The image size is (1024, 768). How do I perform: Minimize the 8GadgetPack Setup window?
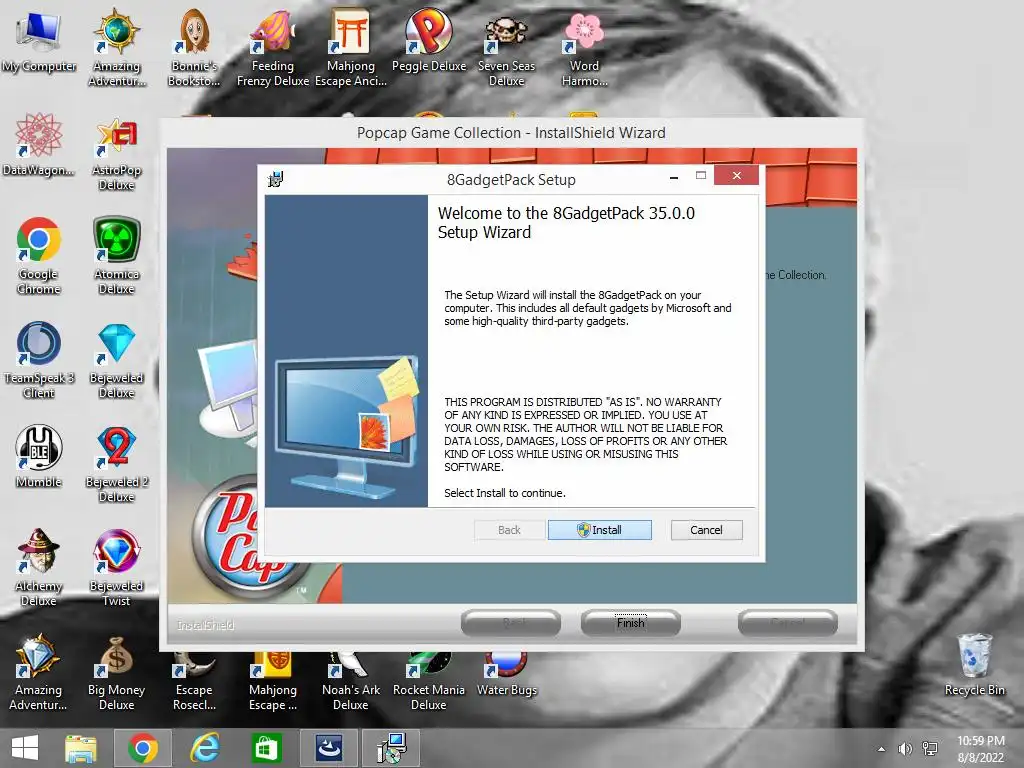(673, 176)
